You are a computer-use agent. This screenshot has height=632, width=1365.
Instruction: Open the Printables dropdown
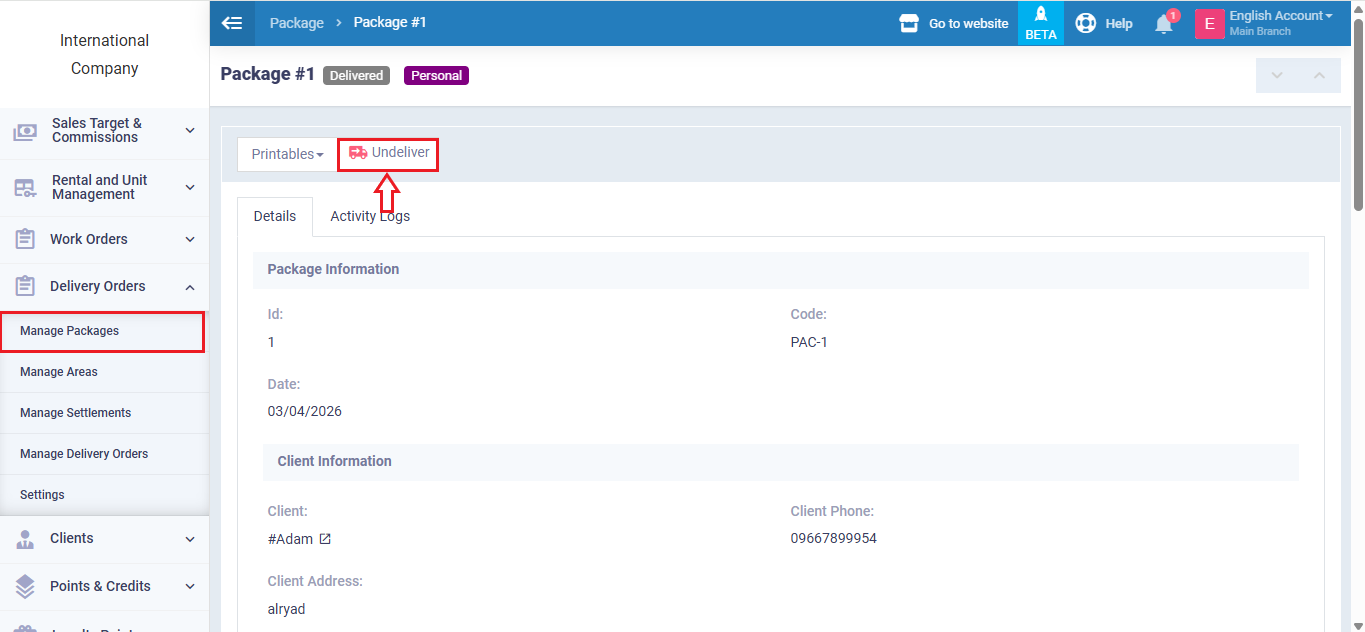point(287,154)
